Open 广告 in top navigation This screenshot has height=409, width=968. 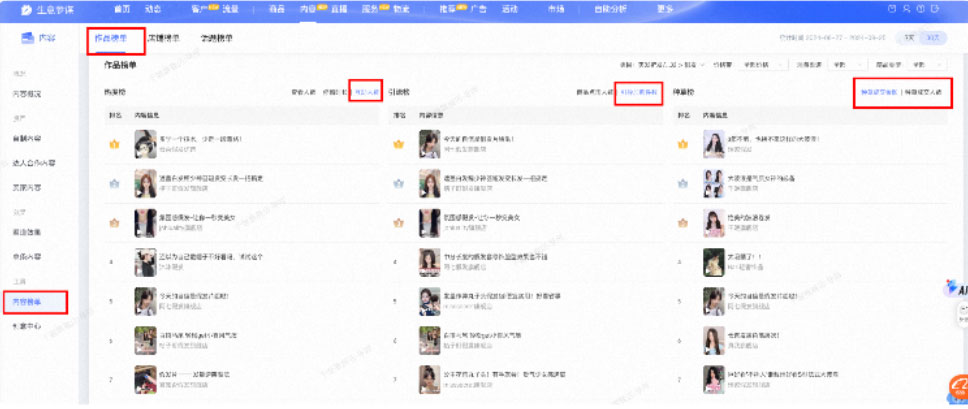478,9
